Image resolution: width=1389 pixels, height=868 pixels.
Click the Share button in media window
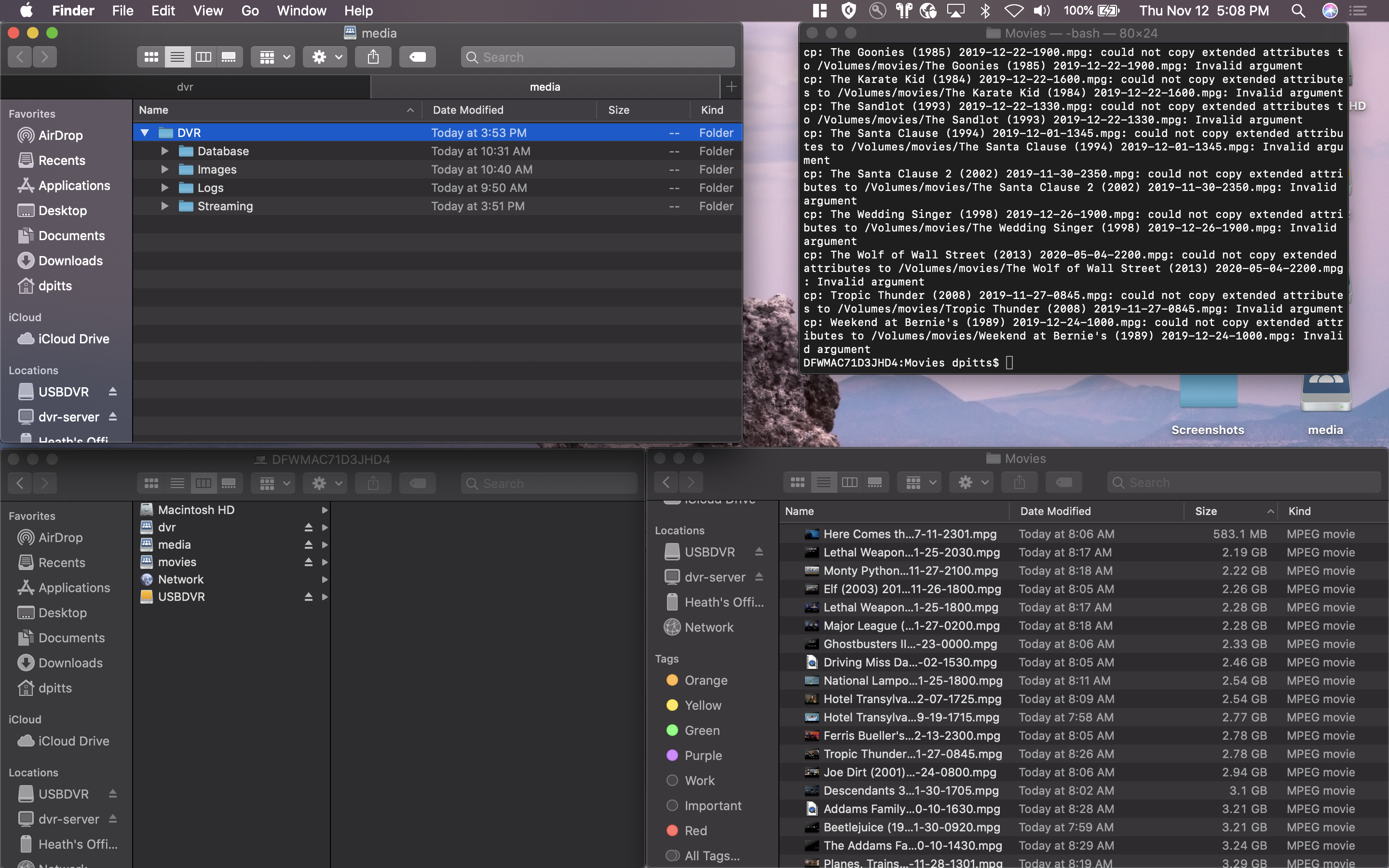(x=373, y=57)
